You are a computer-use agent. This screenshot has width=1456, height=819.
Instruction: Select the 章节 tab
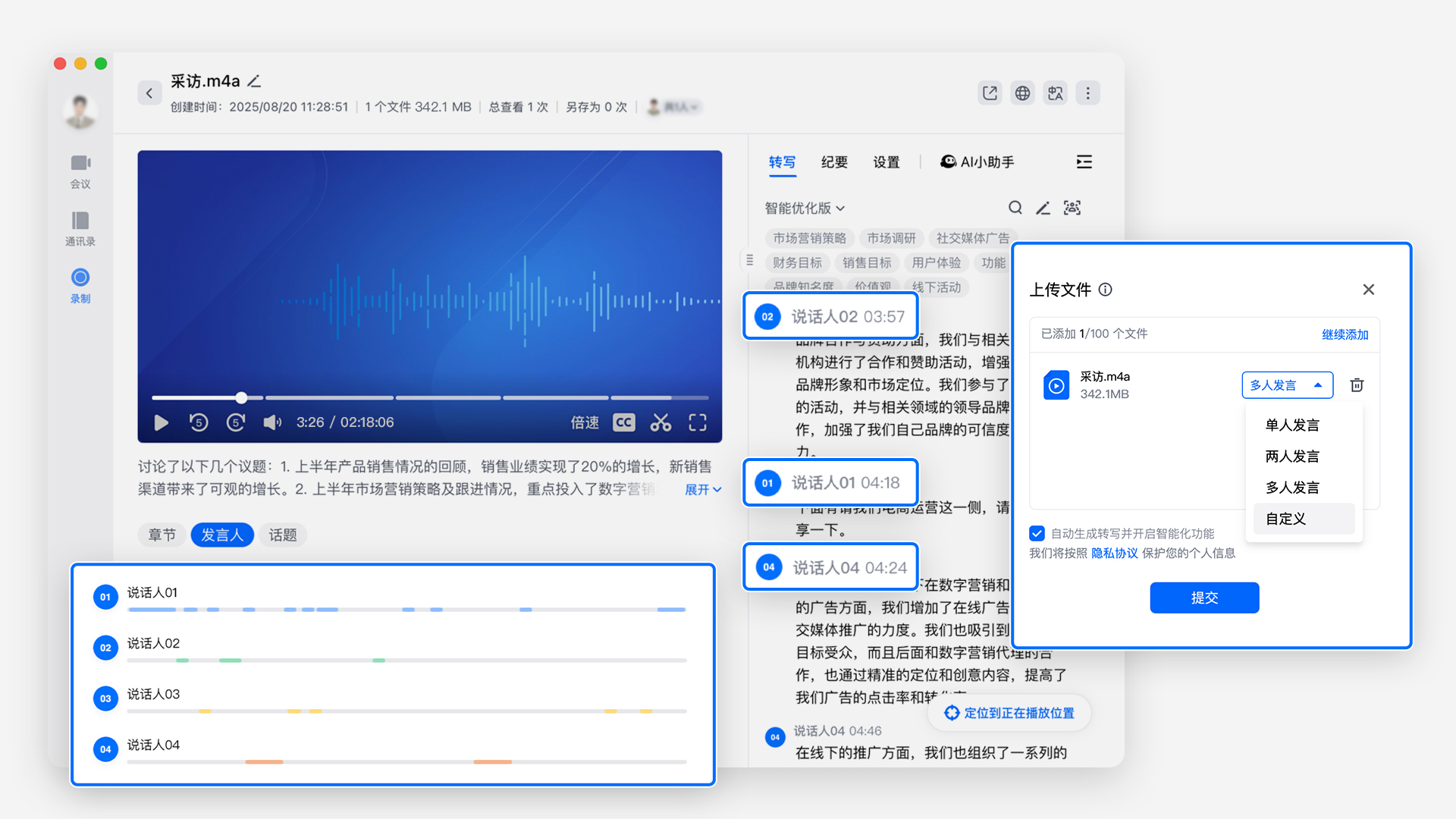162,535
